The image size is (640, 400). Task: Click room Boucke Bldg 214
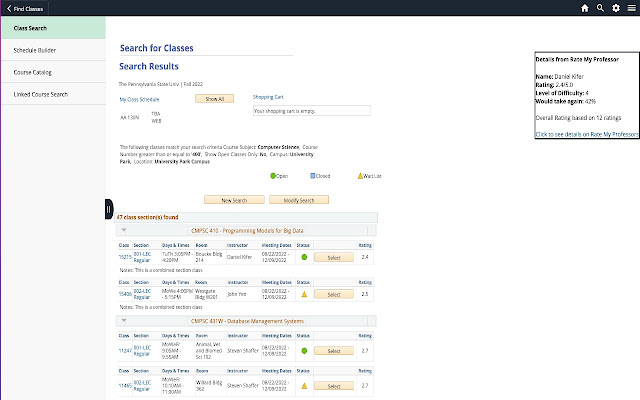[x=209, y=257]
